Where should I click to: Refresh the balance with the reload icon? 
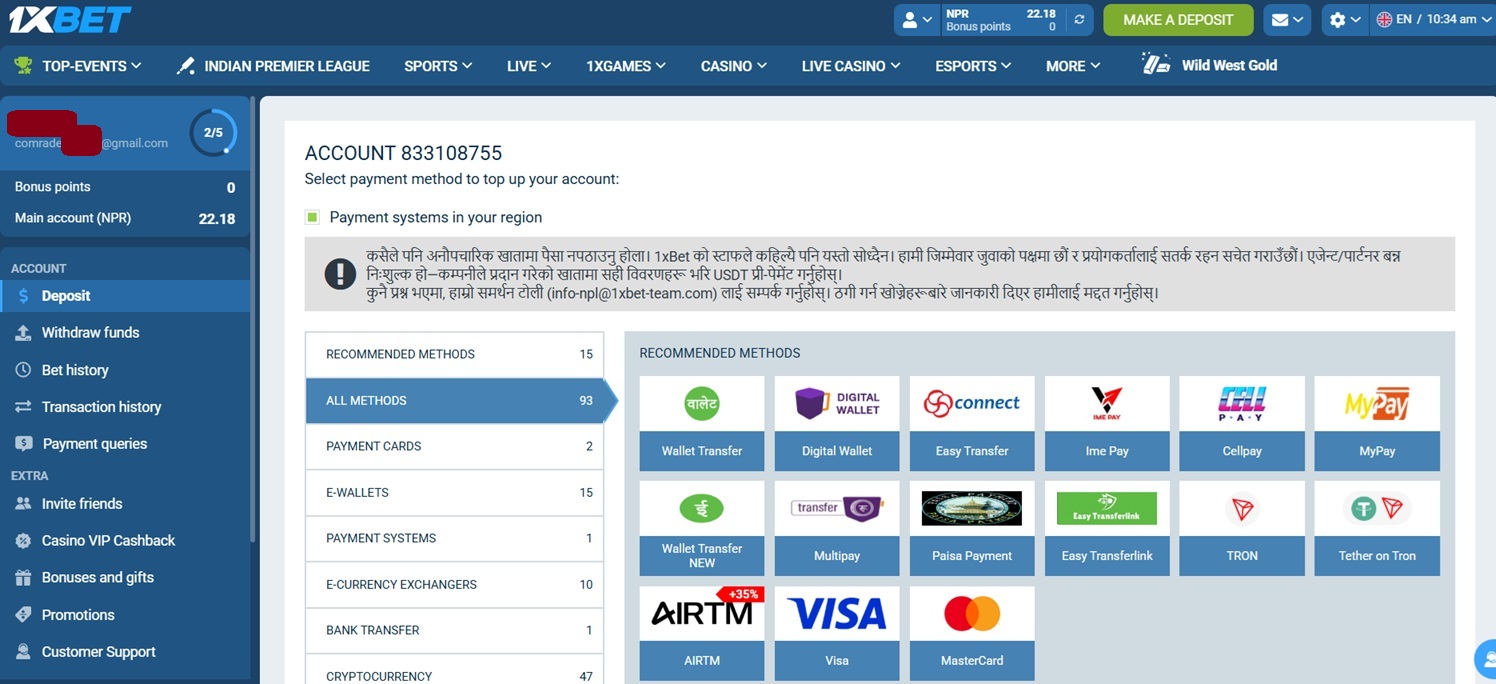[x=1079, y=20]
